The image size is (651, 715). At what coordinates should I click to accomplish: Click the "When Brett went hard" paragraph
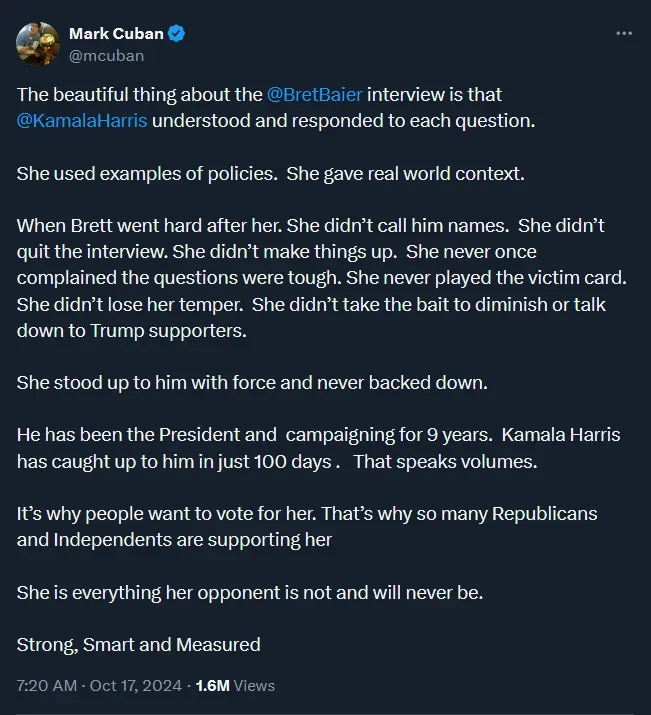310,278
